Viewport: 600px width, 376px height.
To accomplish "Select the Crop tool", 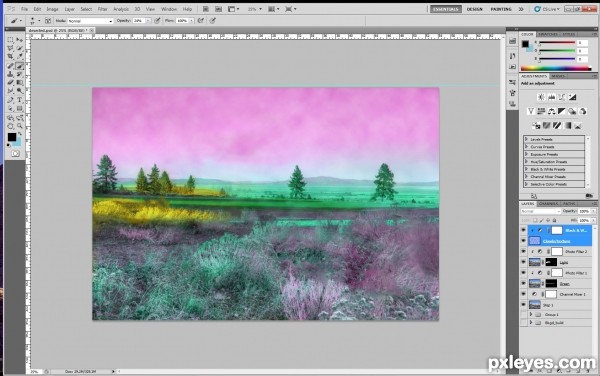I will point(10,57).
